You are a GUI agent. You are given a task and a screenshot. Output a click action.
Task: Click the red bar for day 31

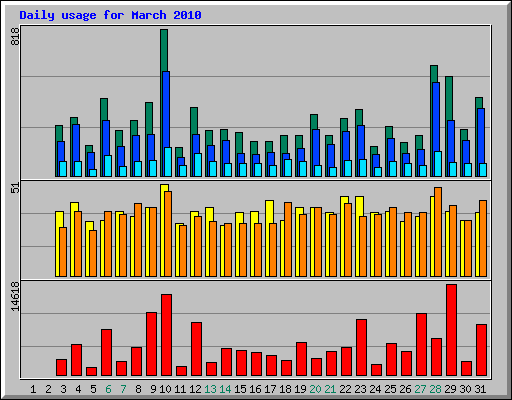tap(481, 350)
